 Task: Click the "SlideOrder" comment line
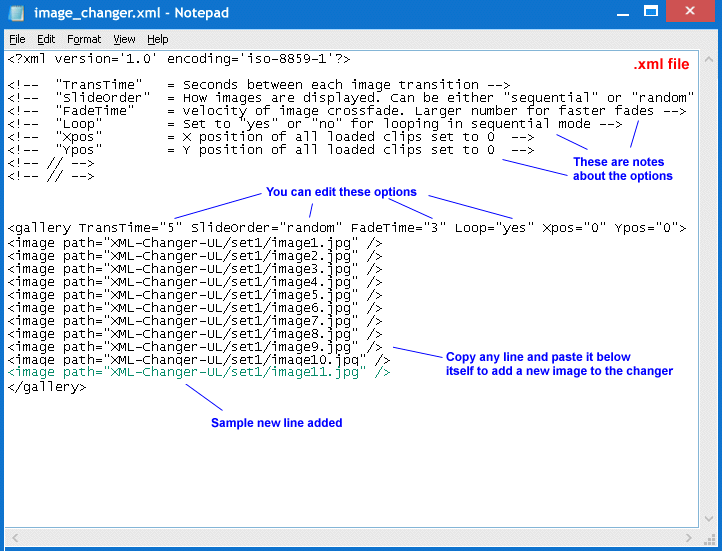pyautogui.click(x=351, y=98)
